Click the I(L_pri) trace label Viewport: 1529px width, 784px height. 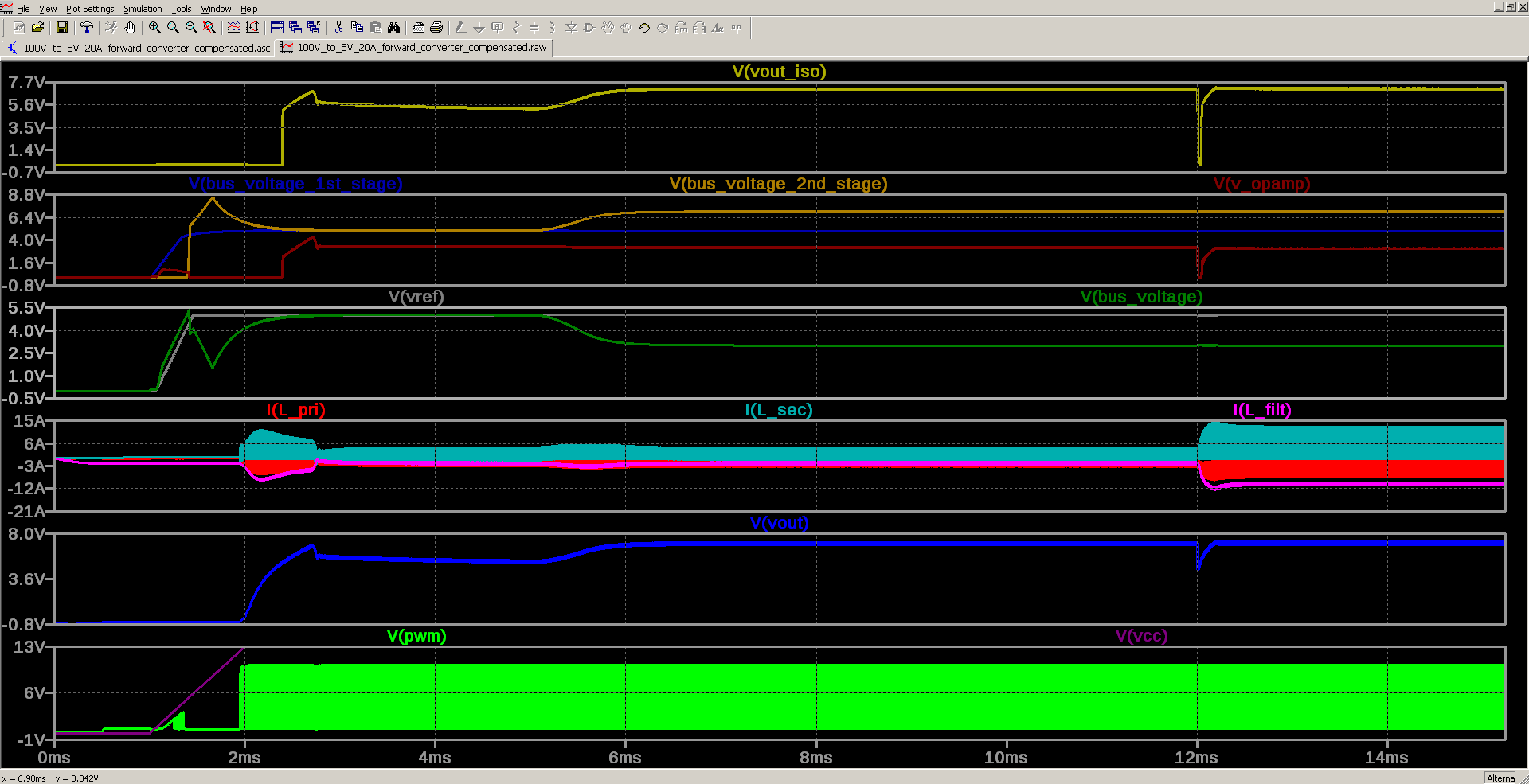[x=295, y=410]
